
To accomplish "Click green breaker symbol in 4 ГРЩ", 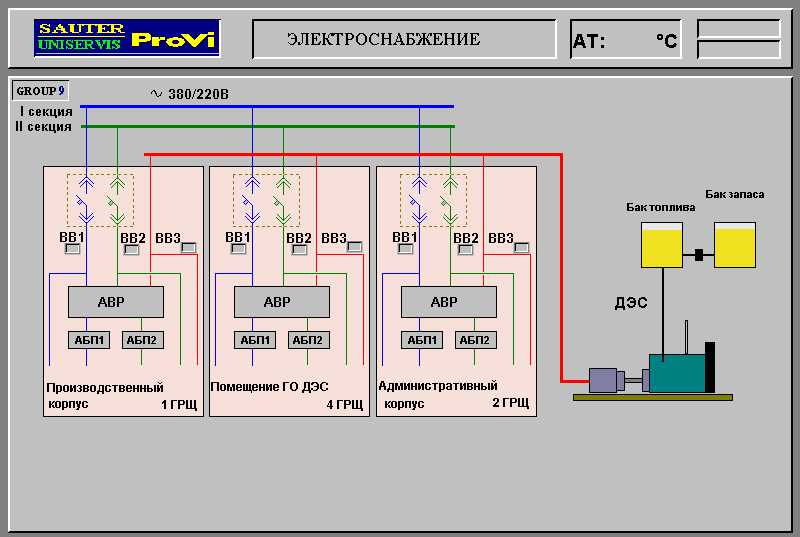I will (283, 200).
